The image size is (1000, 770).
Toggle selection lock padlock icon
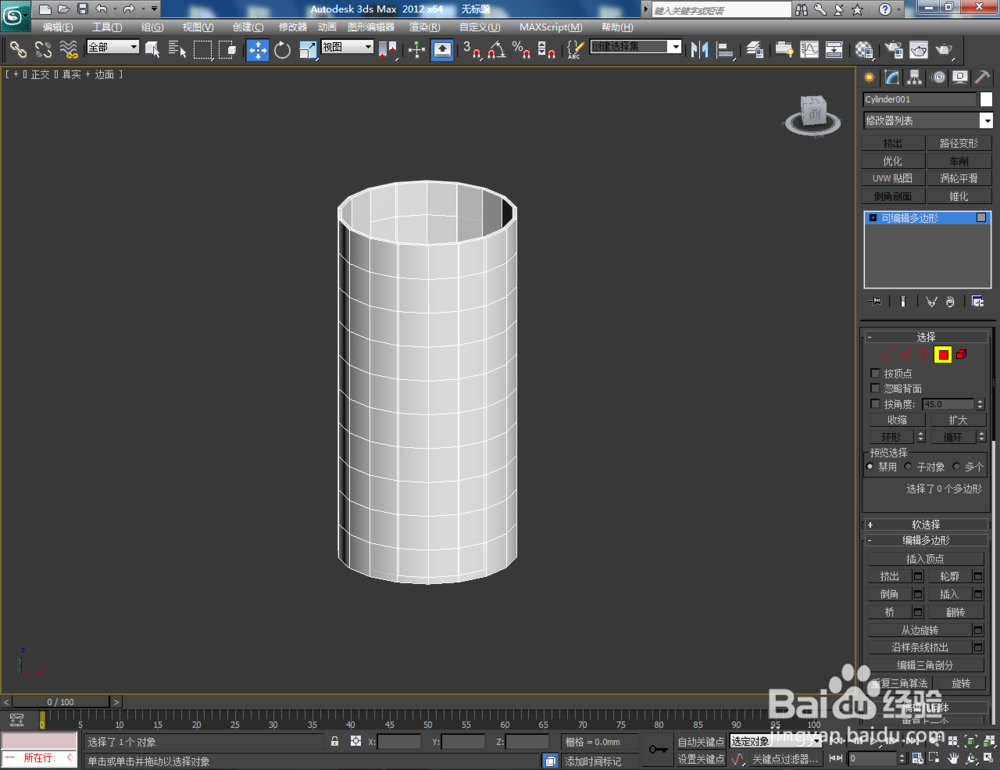pos(335,741)
